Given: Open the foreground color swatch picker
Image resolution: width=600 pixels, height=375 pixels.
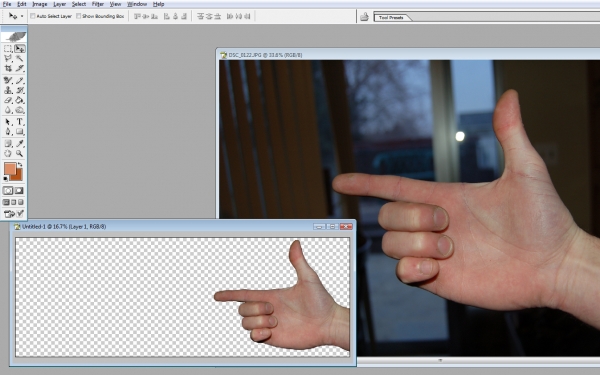Looking at the screenshot, I should (10, 168).
